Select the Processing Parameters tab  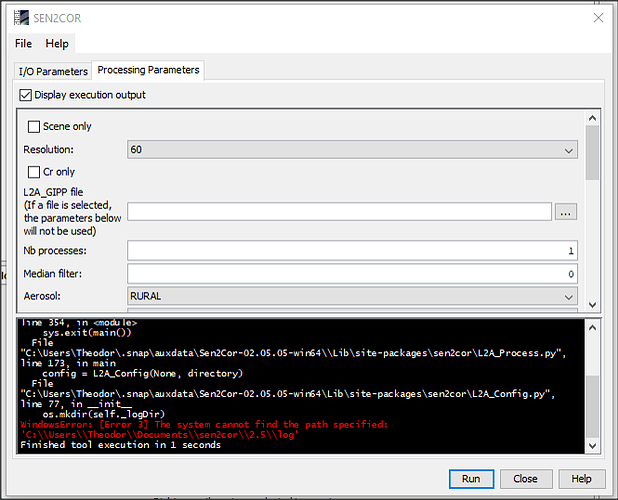(x=148, y=70)
